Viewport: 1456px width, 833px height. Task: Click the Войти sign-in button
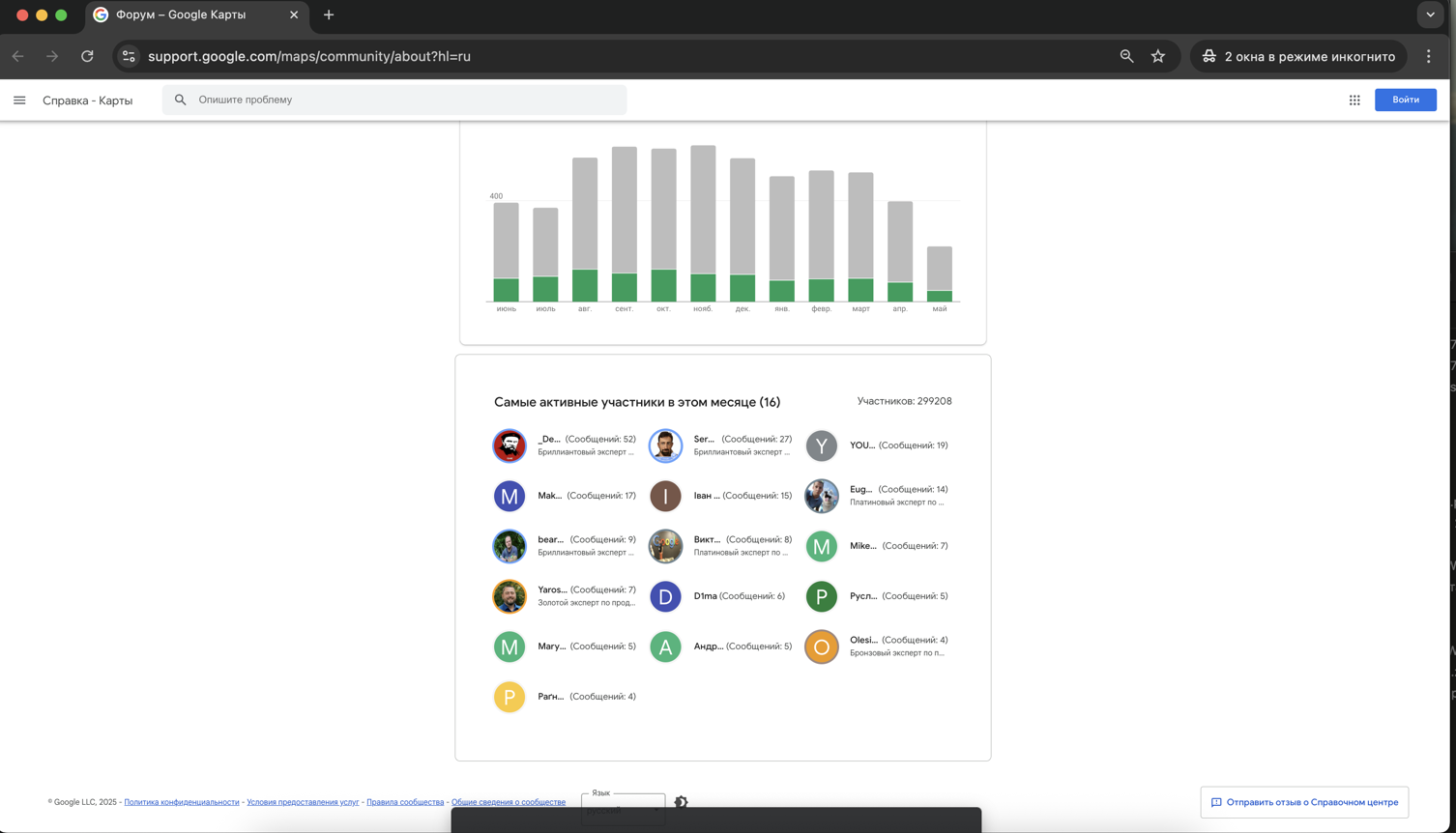(1405, 100)
